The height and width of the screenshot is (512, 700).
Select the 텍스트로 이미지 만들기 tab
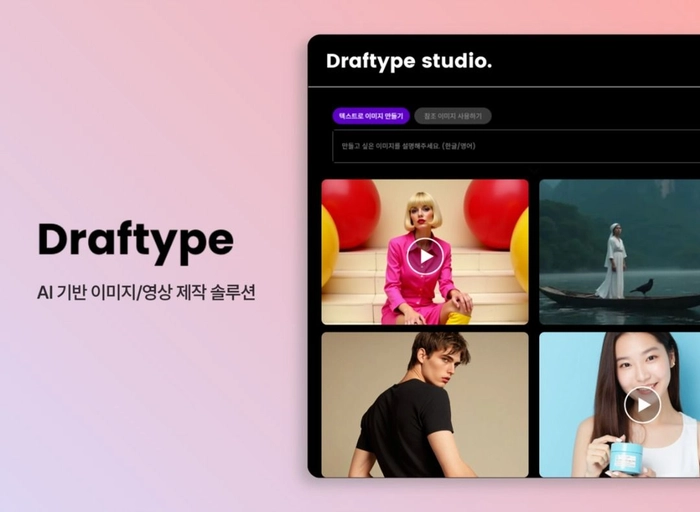pos(371,116)
